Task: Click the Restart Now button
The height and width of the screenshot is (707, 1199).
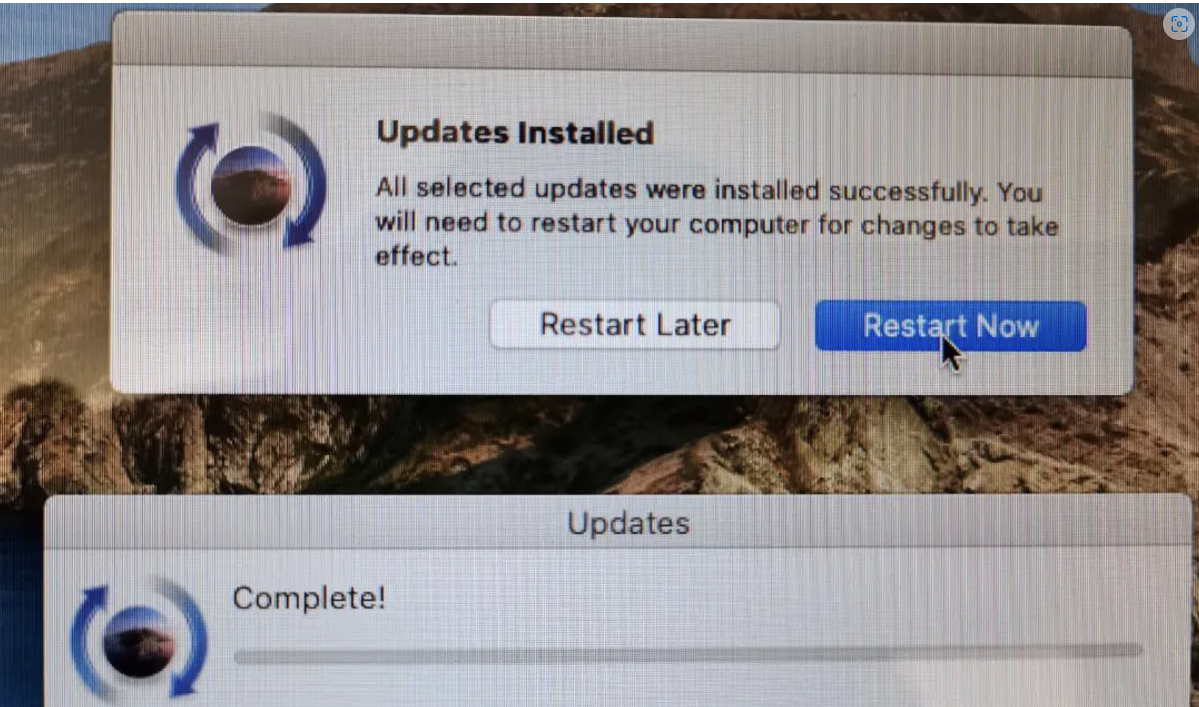Action: 950,326
